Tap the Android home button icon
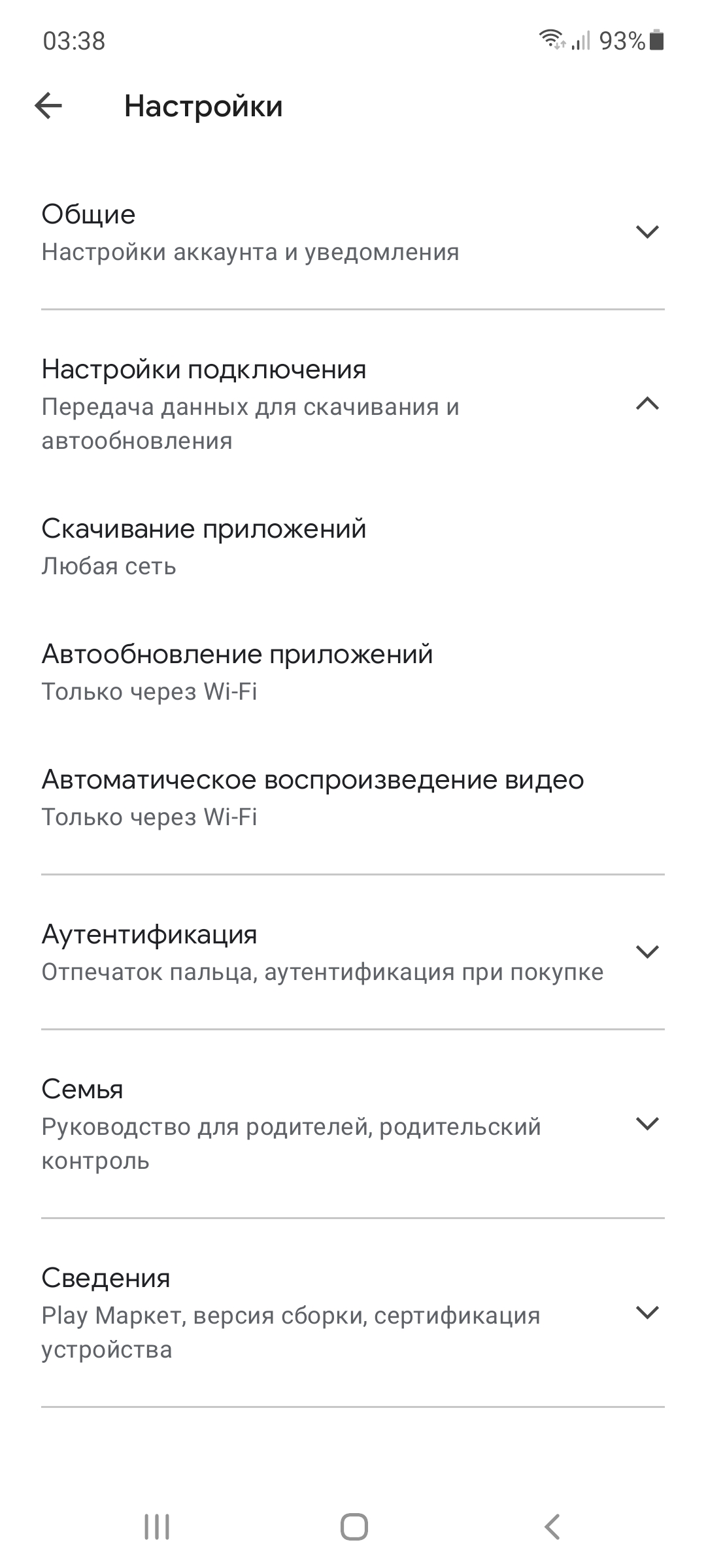Viewport: 706px width, 1568px height. [354, 1527]
